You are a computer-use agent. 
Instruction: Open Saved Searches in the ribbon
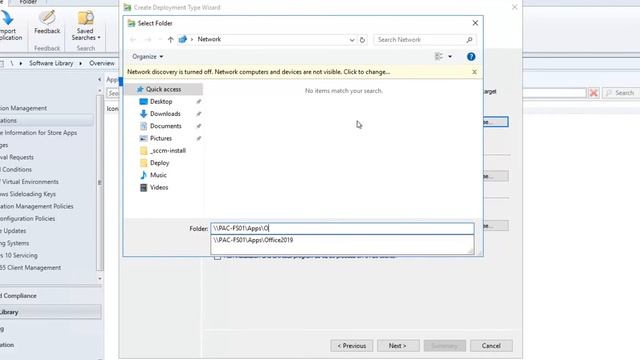pos(85,26)
